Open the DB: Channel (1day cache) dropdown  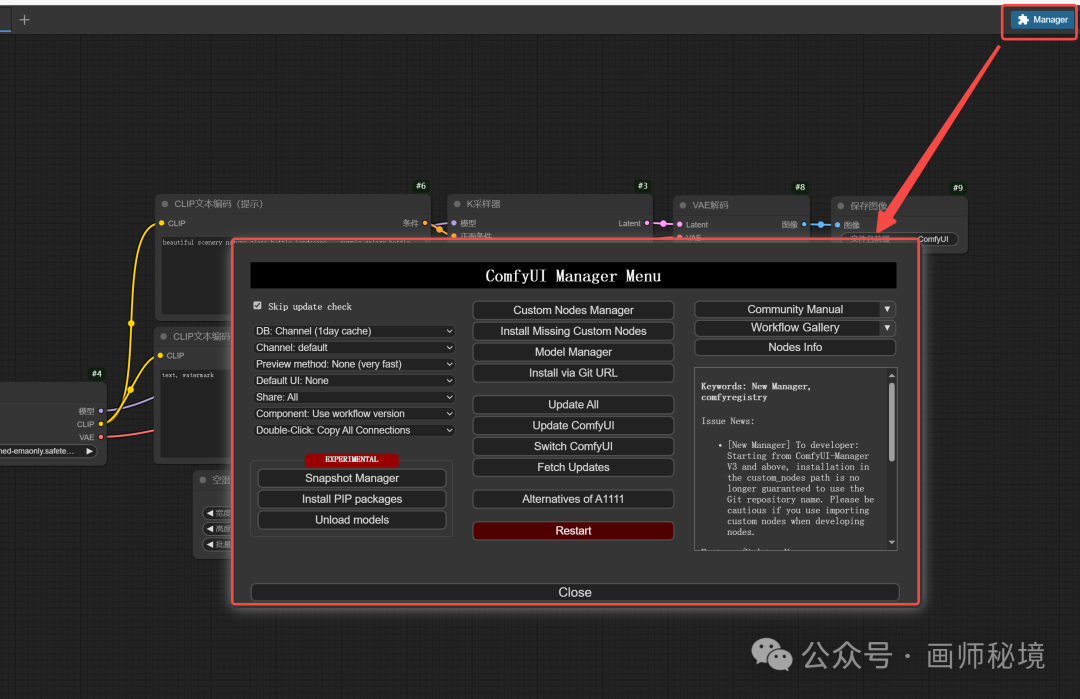click(354, 331)
